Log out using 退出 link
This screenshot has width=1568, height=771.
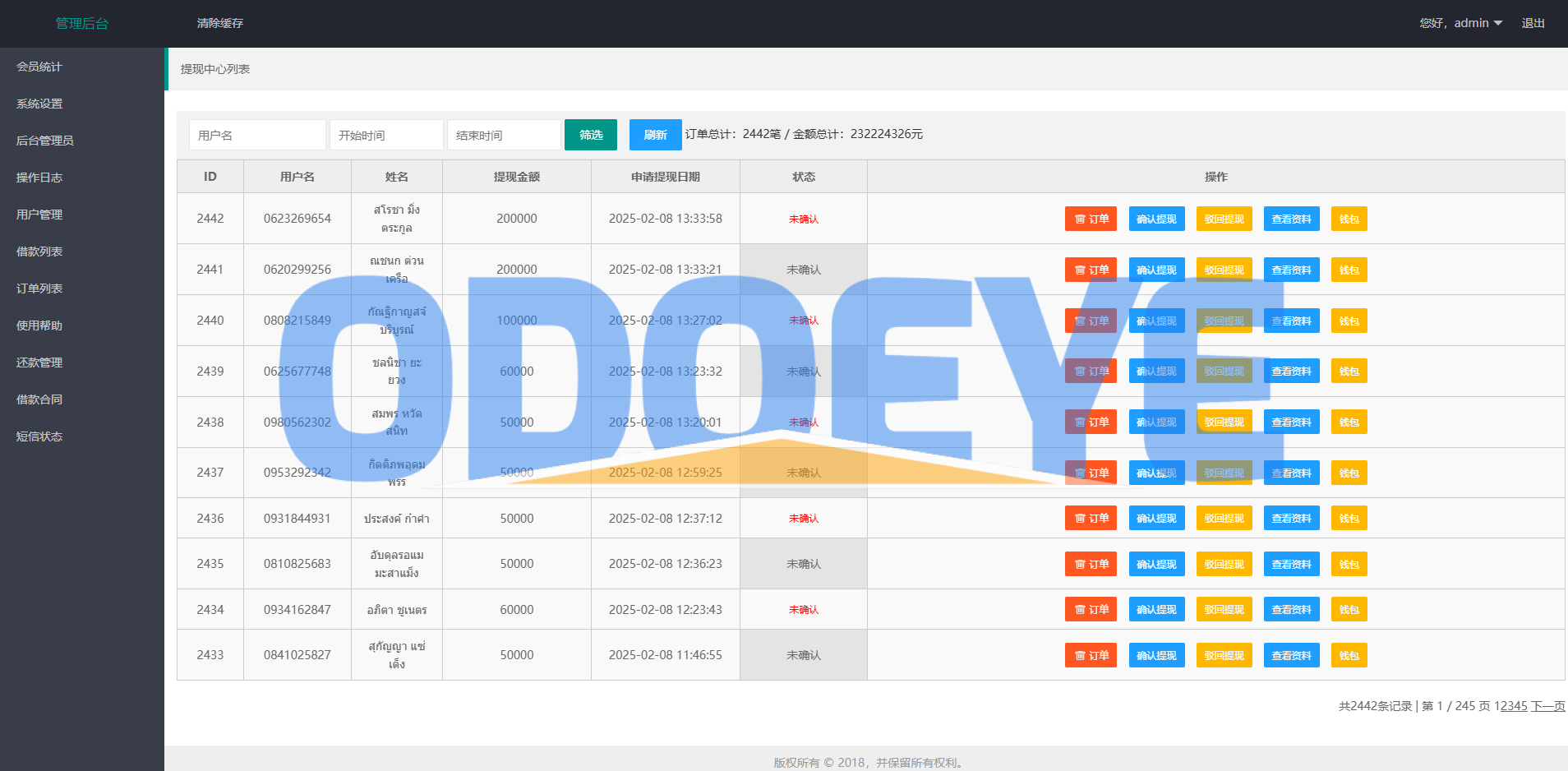(1533, 23)
